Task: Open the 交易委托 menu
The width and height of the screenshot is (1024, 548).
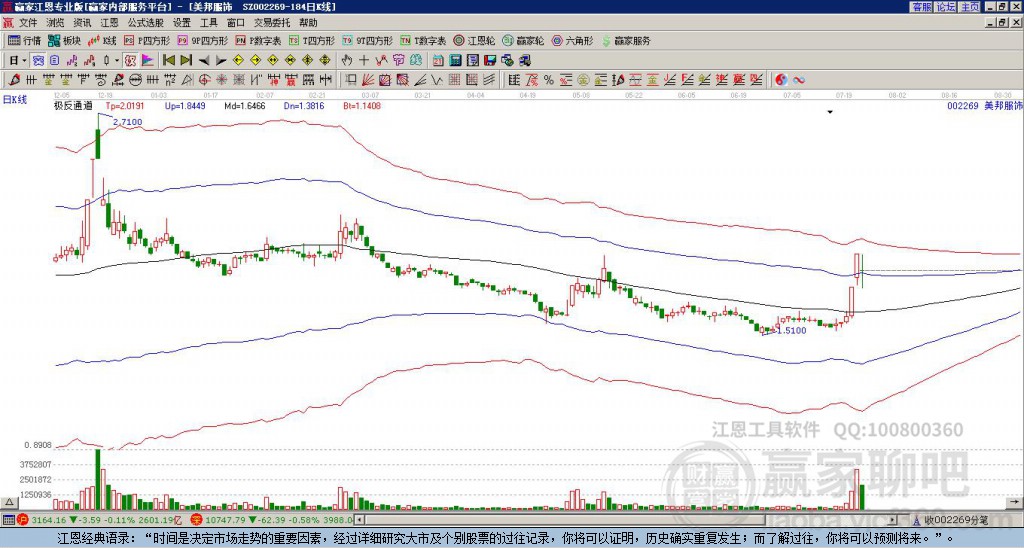Action: pyautogui.click(x=272, y=23)
